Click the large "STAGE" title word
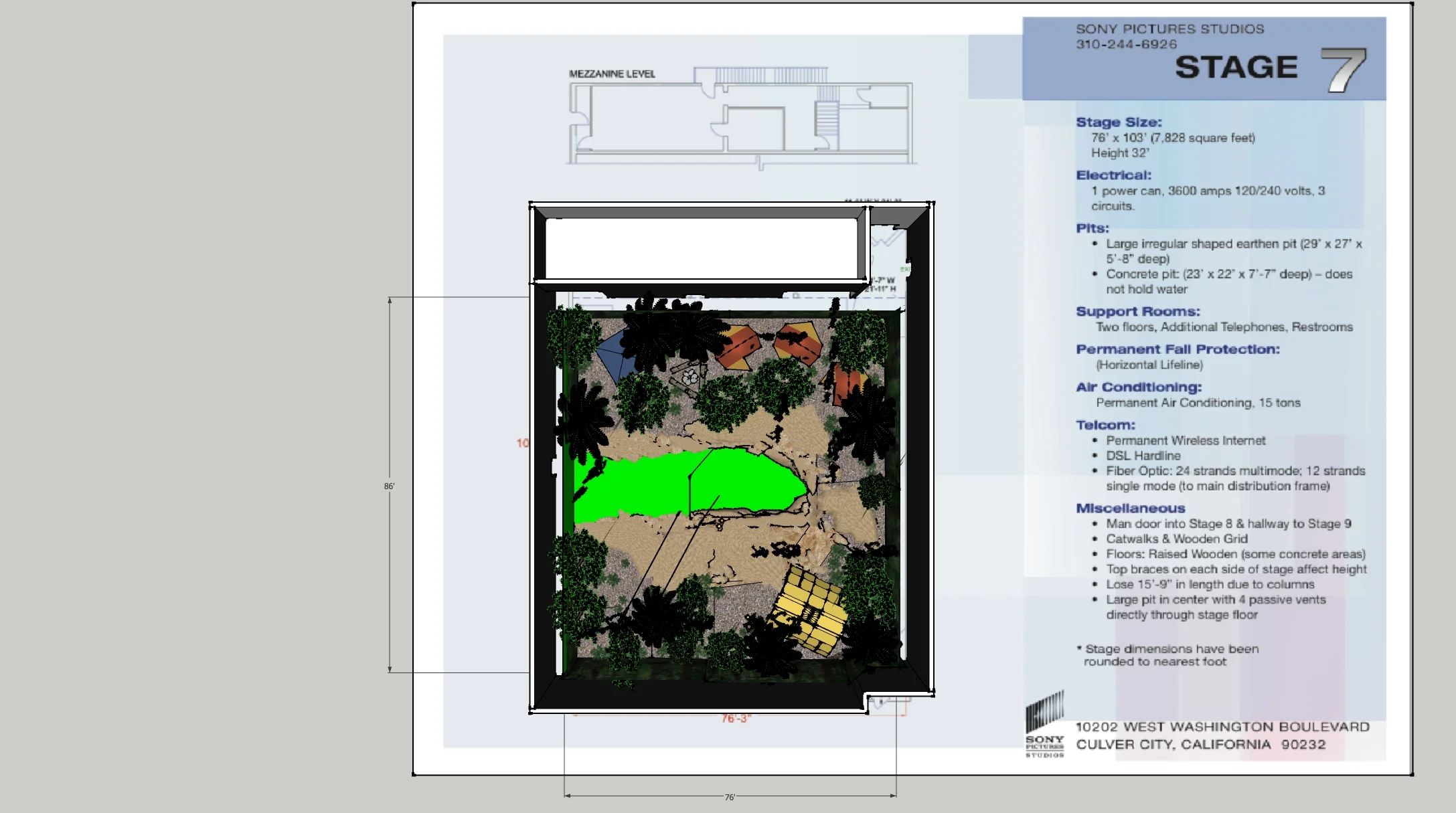The image size is (1456, 813). pos(1236,67)
